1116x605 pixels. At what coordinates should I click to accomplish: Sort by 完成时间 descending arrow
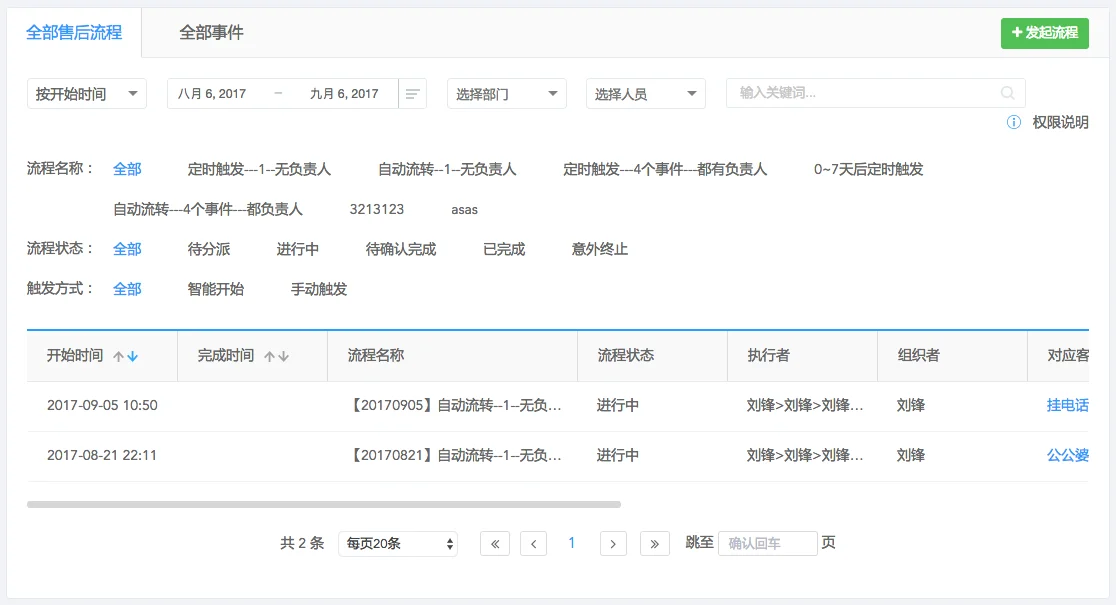coord(283,356)
